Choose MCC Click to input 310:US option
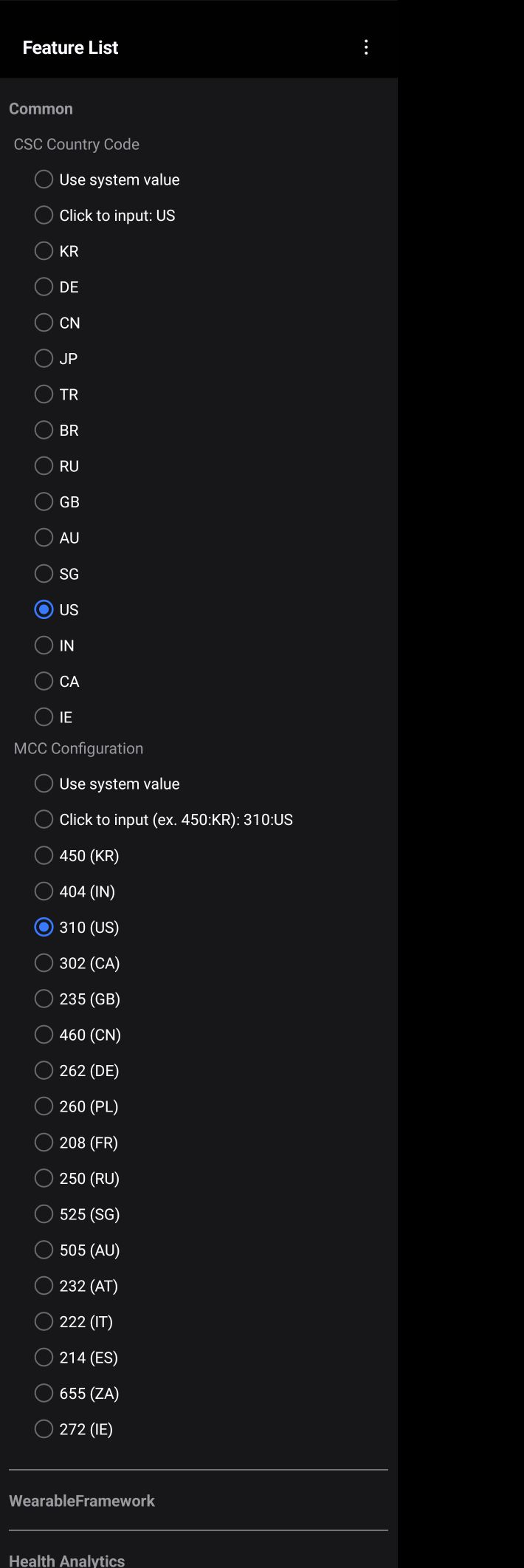Viewport: 524px width, 1568px height. point(44,819)
